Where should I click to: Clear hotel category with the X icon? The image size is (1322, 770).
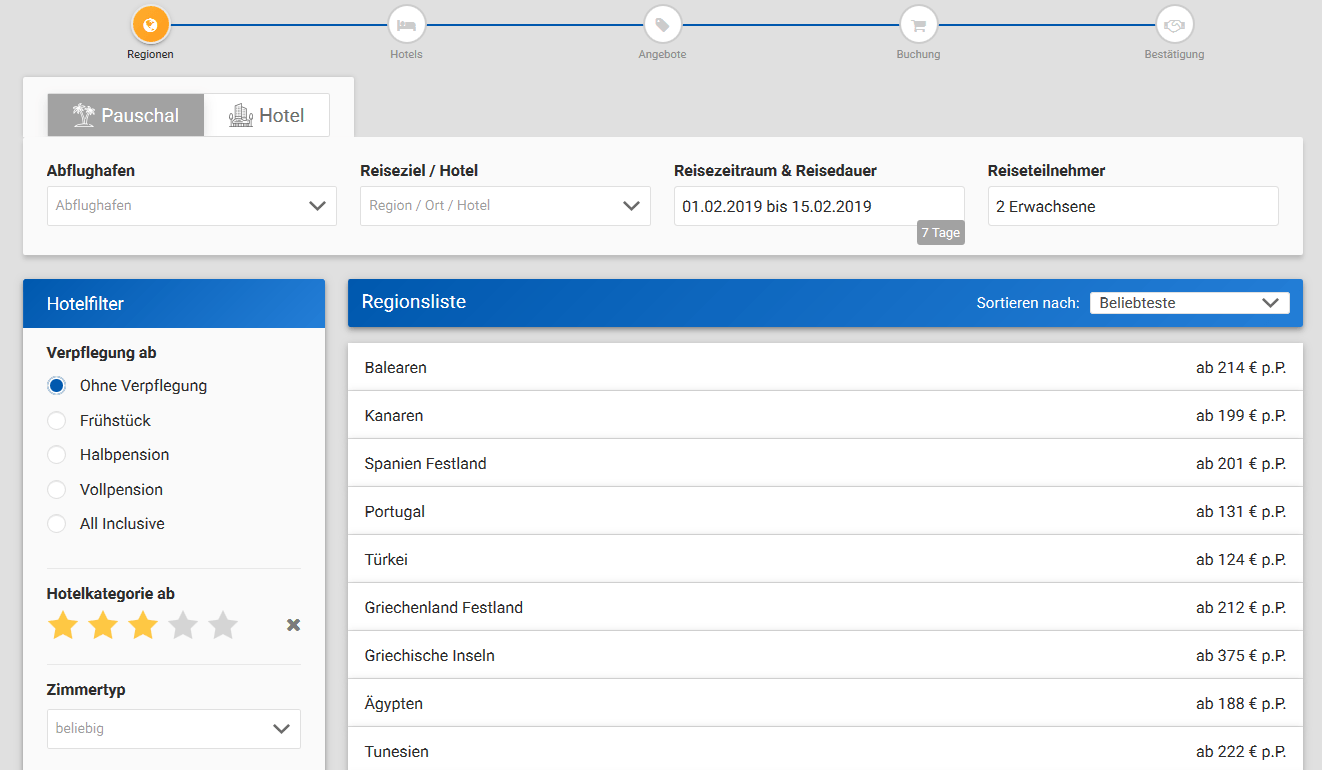pyautogui.click(x=293, y=626)
